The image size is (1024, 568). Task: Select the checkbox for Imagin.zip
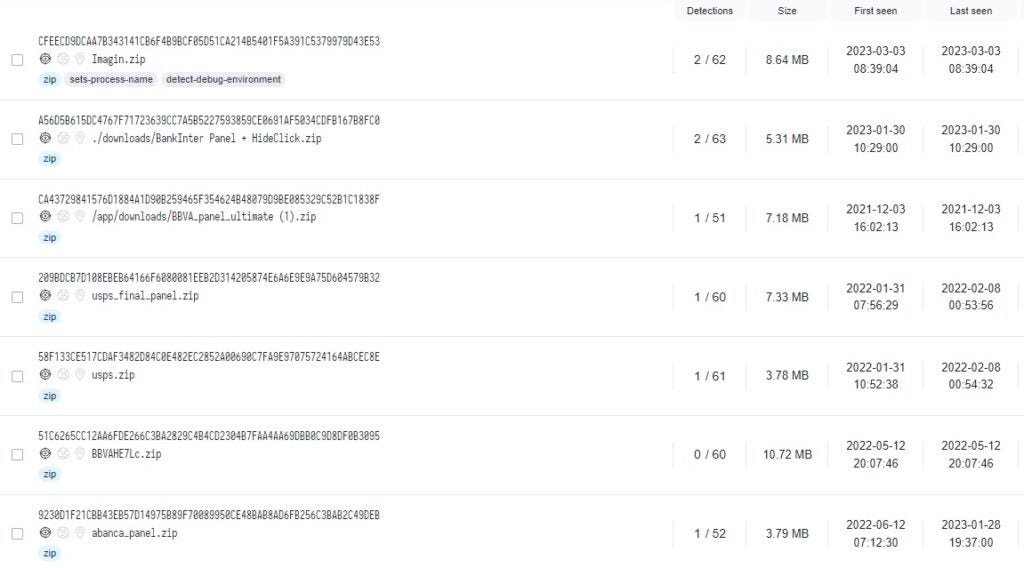click(x=17, y=60)
